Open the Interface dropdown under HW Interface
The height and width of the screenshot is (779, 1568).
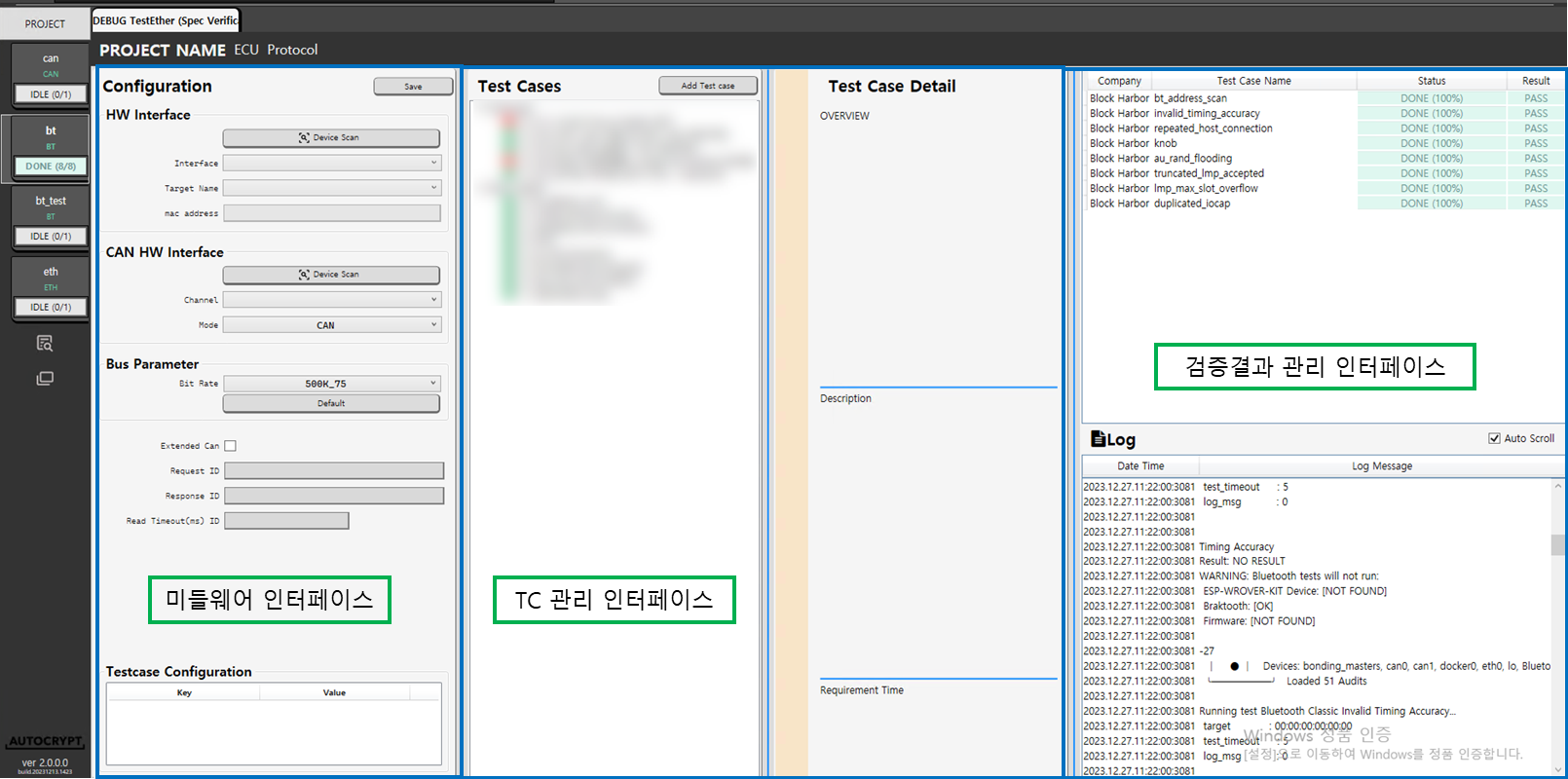click(x=332, y=163)
